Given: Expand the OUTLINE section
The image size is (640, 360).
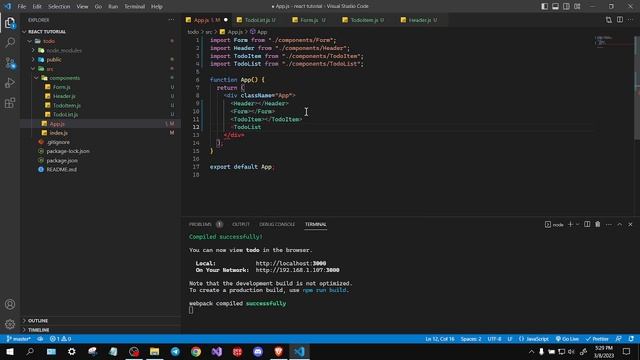Looking at the screenshot, I should click(x=24, y=321).
